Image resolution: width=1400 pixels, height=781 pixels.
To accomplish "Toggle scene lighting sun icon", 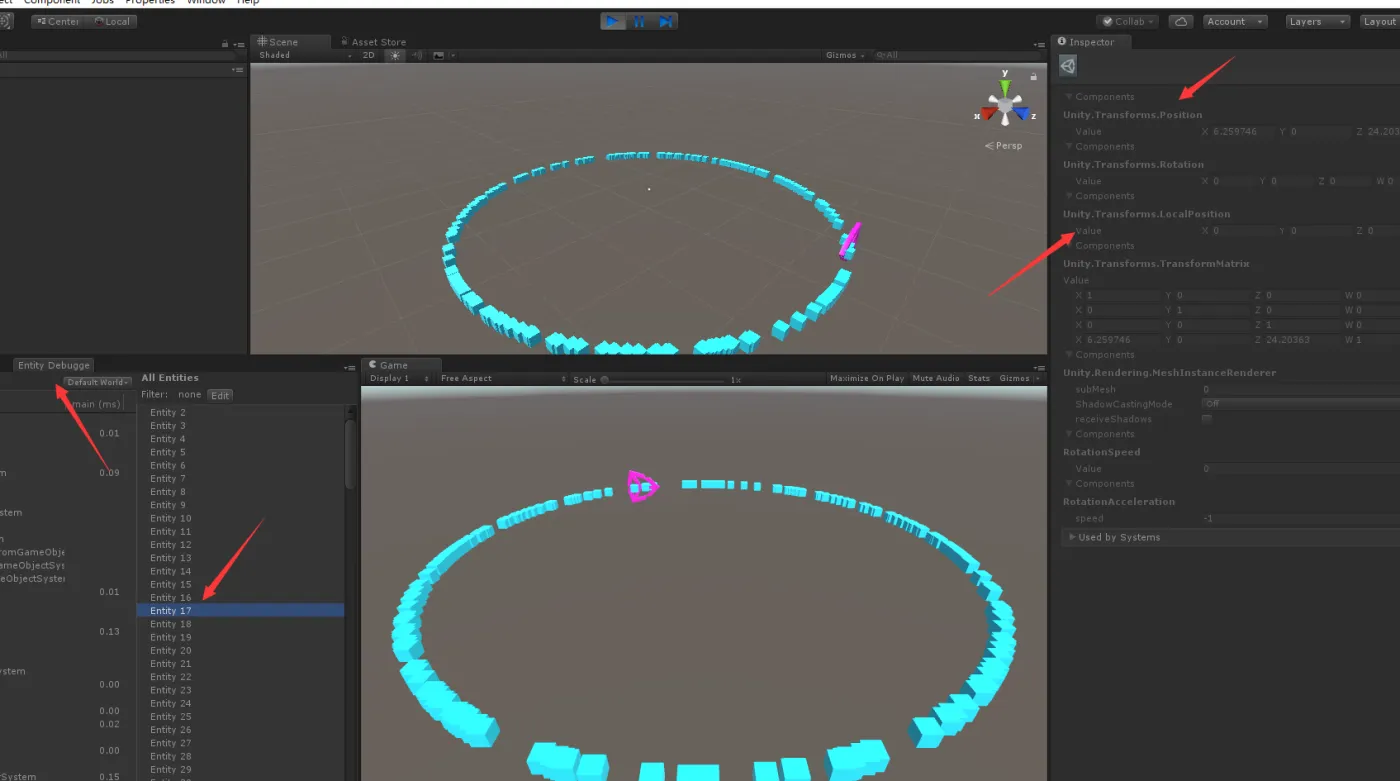I will [395, 55].
